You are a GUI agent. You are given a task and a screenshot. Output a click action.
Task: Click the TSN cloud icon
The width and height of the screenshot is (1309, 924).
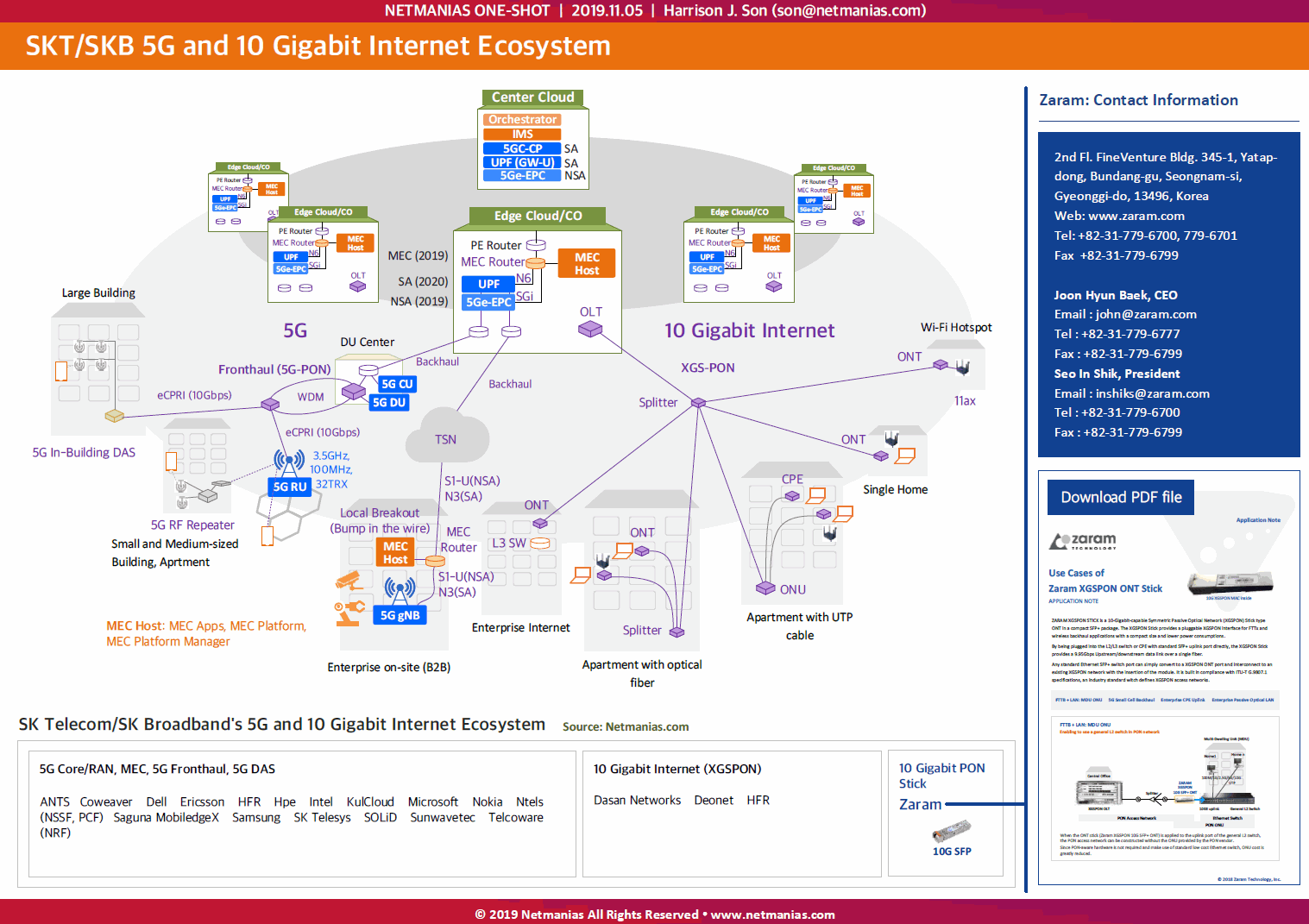(446, 437)
